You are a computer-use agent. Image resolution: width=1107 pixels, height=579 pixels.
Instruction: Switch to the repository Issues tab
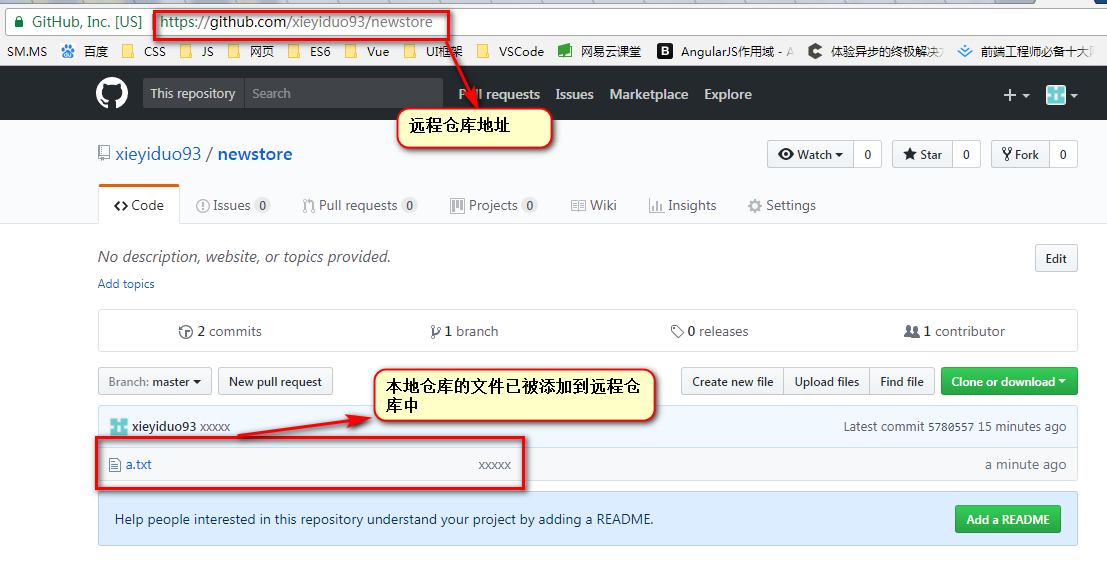point(232,205)
